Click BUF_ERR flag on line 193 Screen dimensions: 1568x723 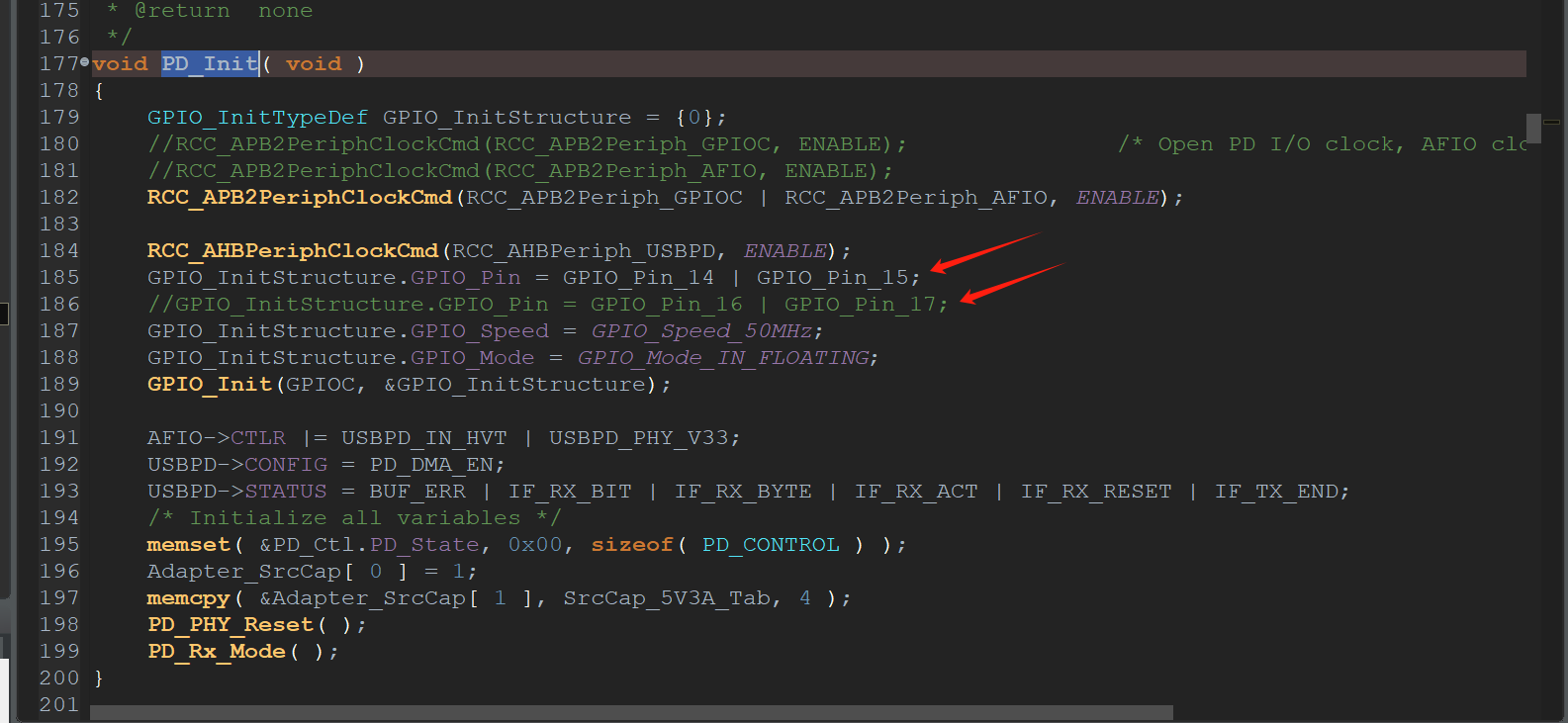point(417,492)
